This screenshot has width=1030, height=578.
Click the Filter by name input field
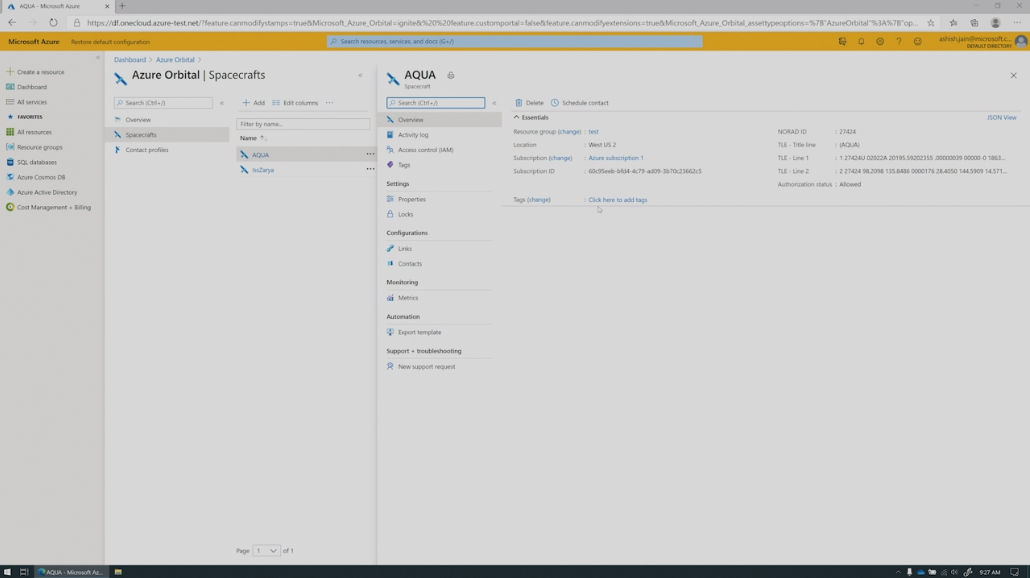(302, 124)
